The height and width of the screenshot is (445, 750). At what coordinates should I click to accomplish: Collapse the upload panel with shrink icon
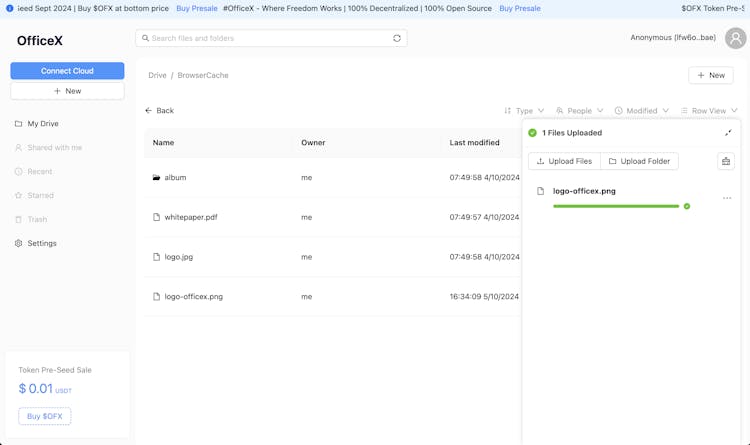pyautogui.click(x=728, y=132)
